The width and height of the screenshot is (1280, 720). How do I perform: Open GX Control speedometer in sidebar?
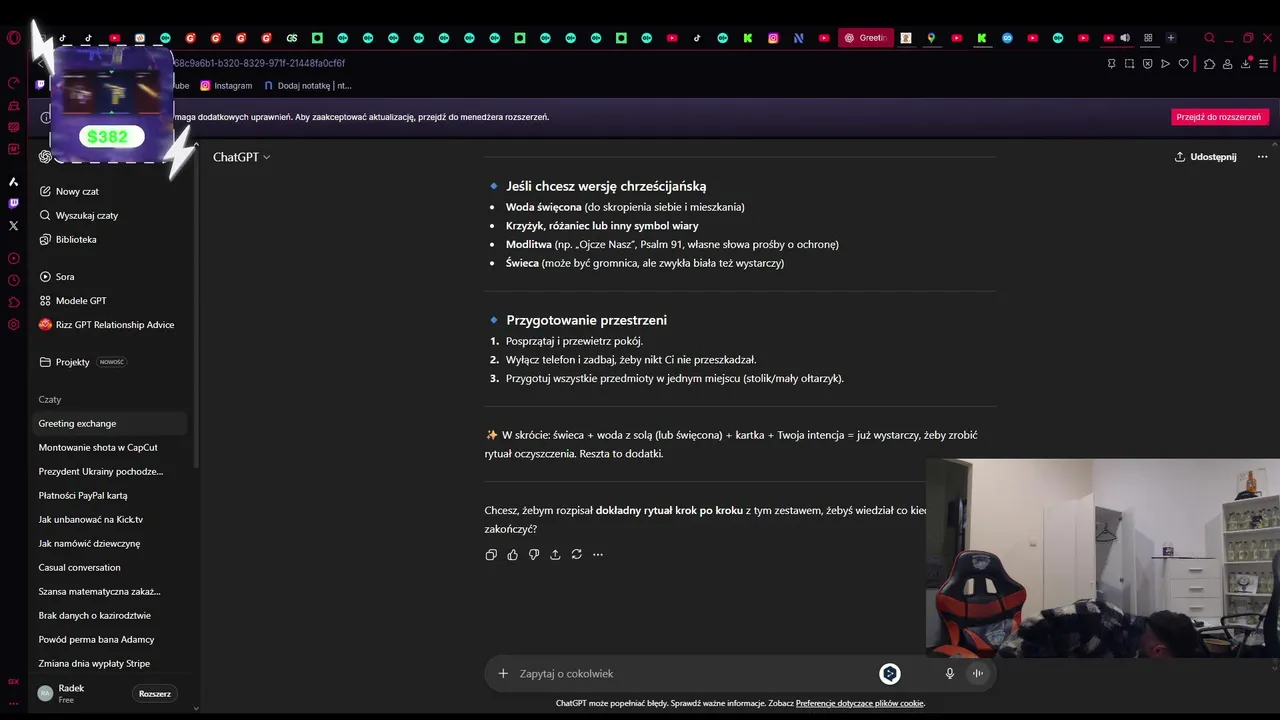(x=13, y=83)
